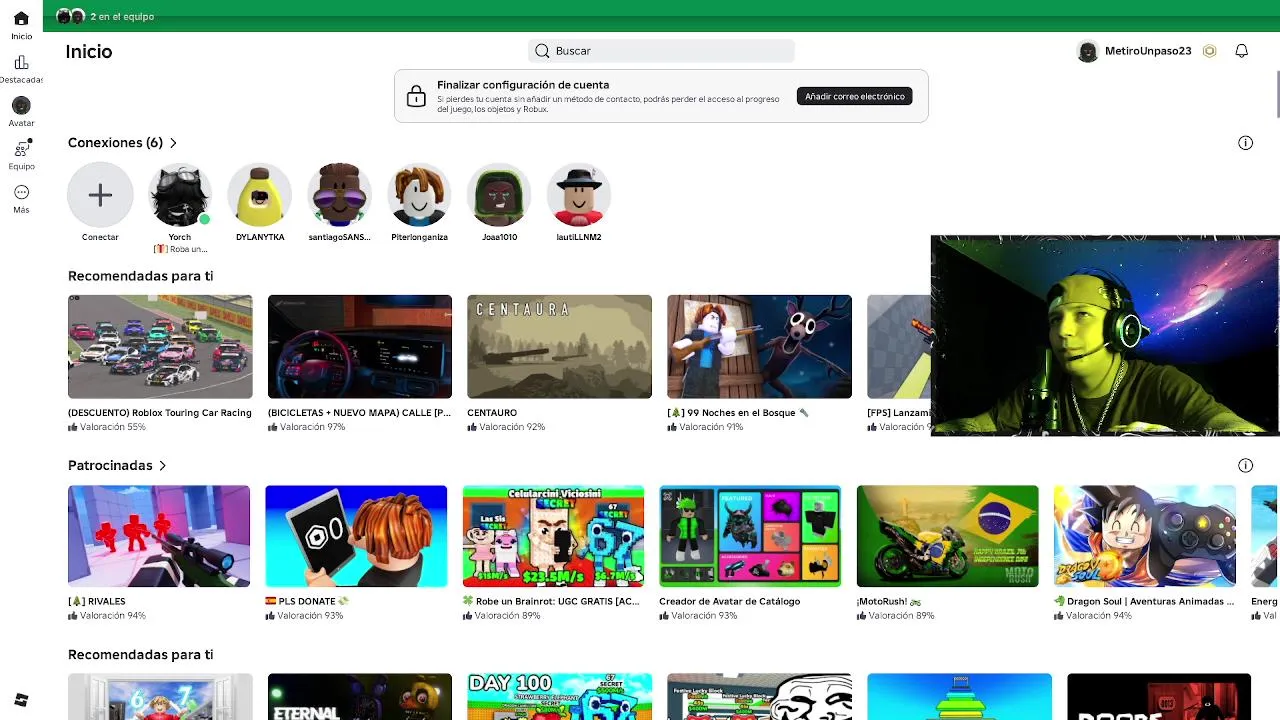Open the ¡MotoRush! game thumbnail
The height and width of the screenshot is (720, 1280).
pos(947,536)
